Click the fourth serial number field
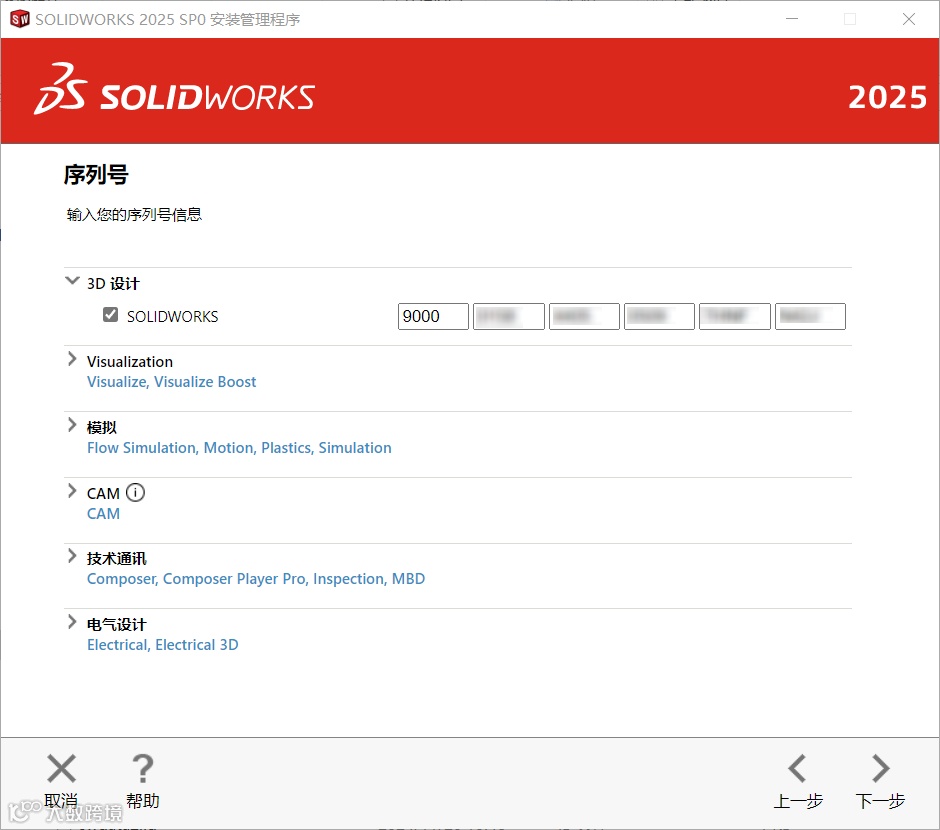Viewport: 940px width, 830px height. click(x=659, y=316)
